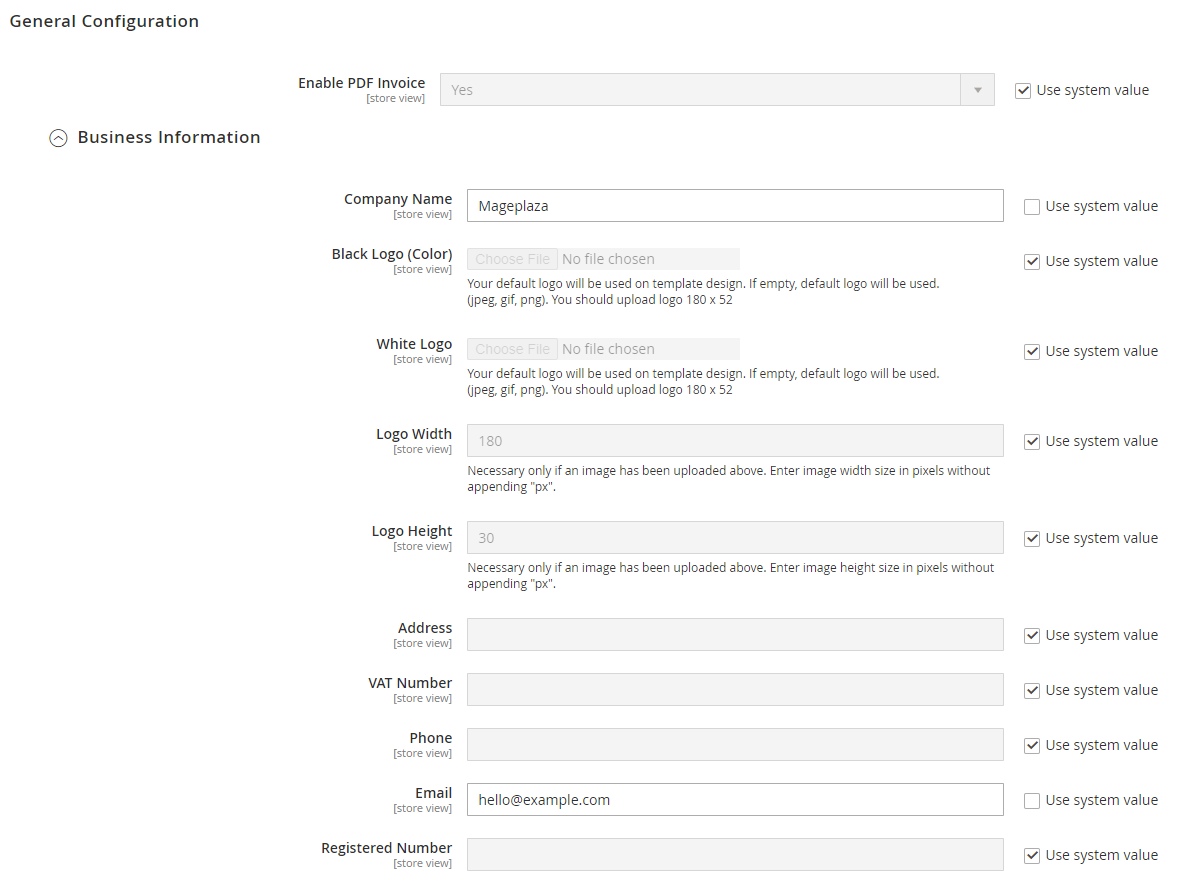Click Choose File for White Logo
This screenshot has width=1188, height=886.
[512, 349]
